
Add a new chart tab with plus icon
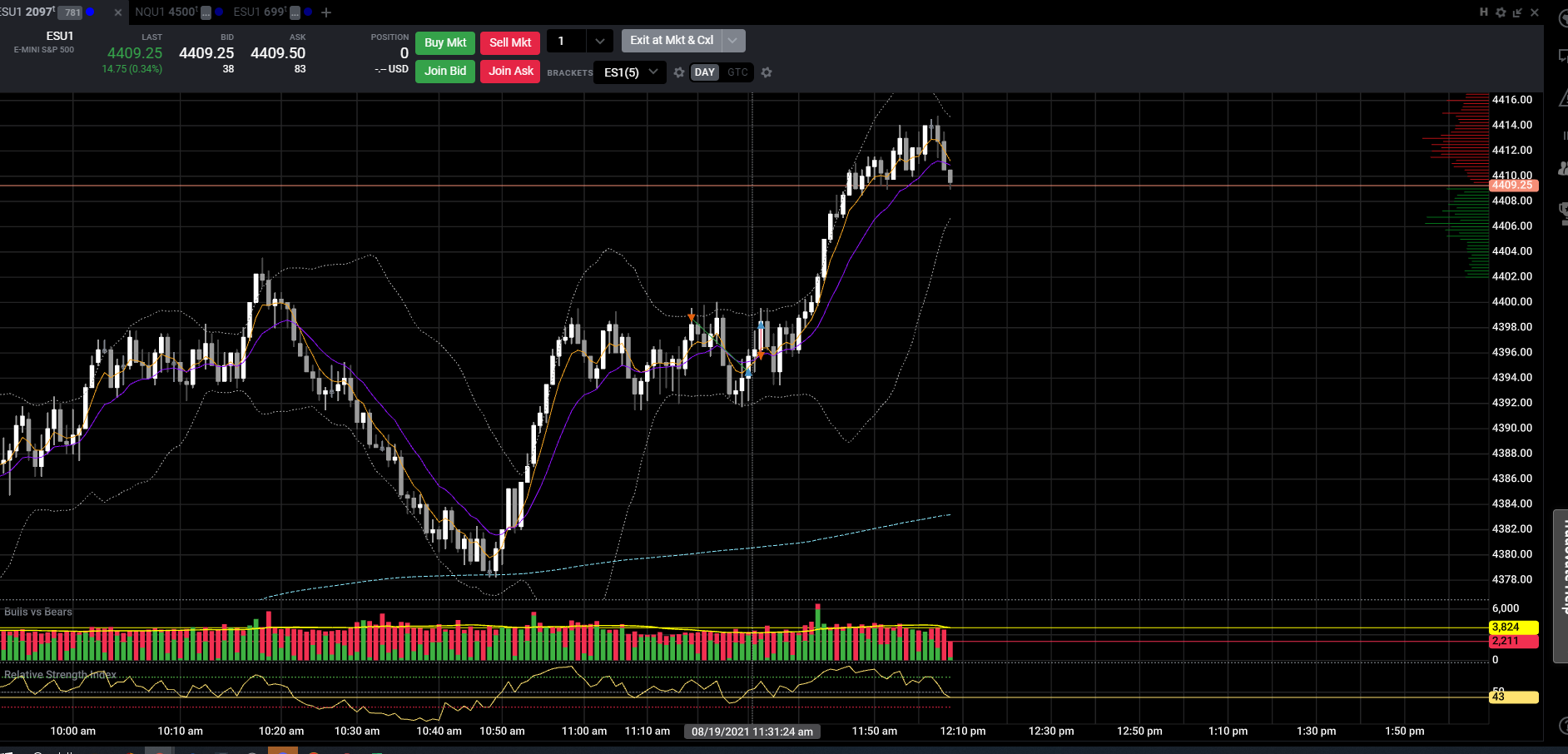click(326, 12)
